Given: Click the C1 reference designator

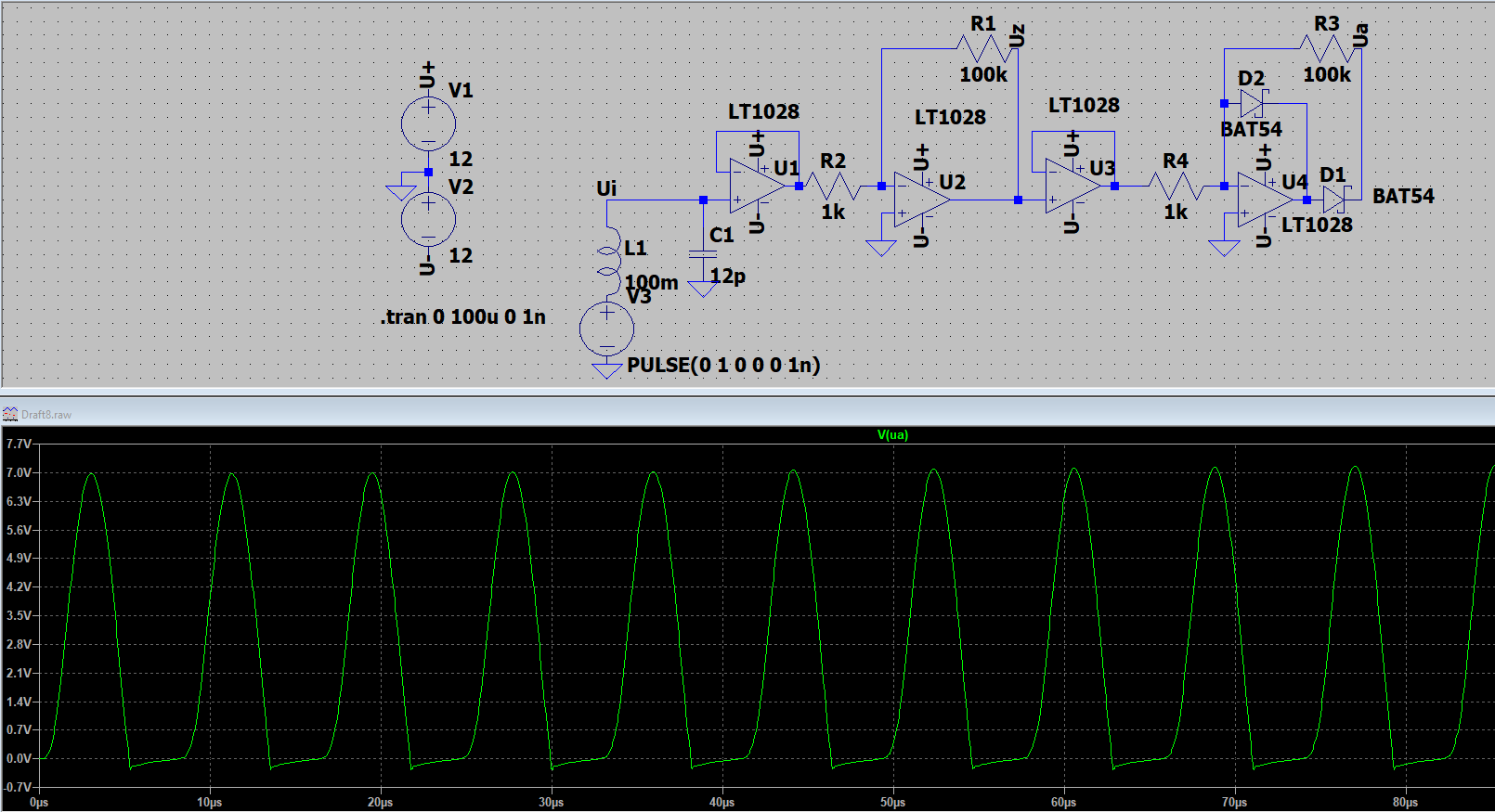Looking at the screenshot, I should (721, 236).
